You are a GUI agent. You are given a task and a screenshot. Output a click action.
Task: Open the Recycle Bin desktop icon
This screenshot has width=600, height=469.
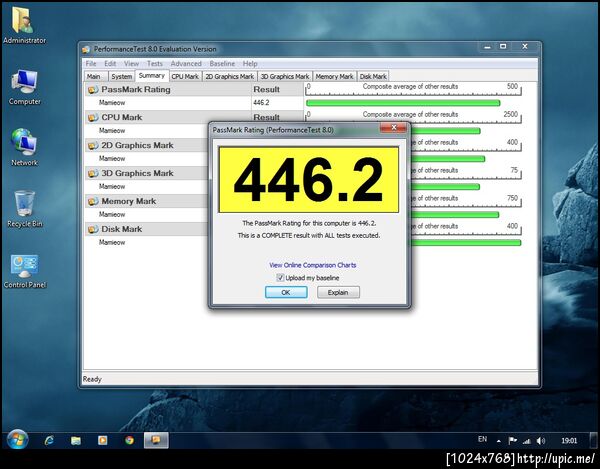pyautogui.click(x=24, y=208)
